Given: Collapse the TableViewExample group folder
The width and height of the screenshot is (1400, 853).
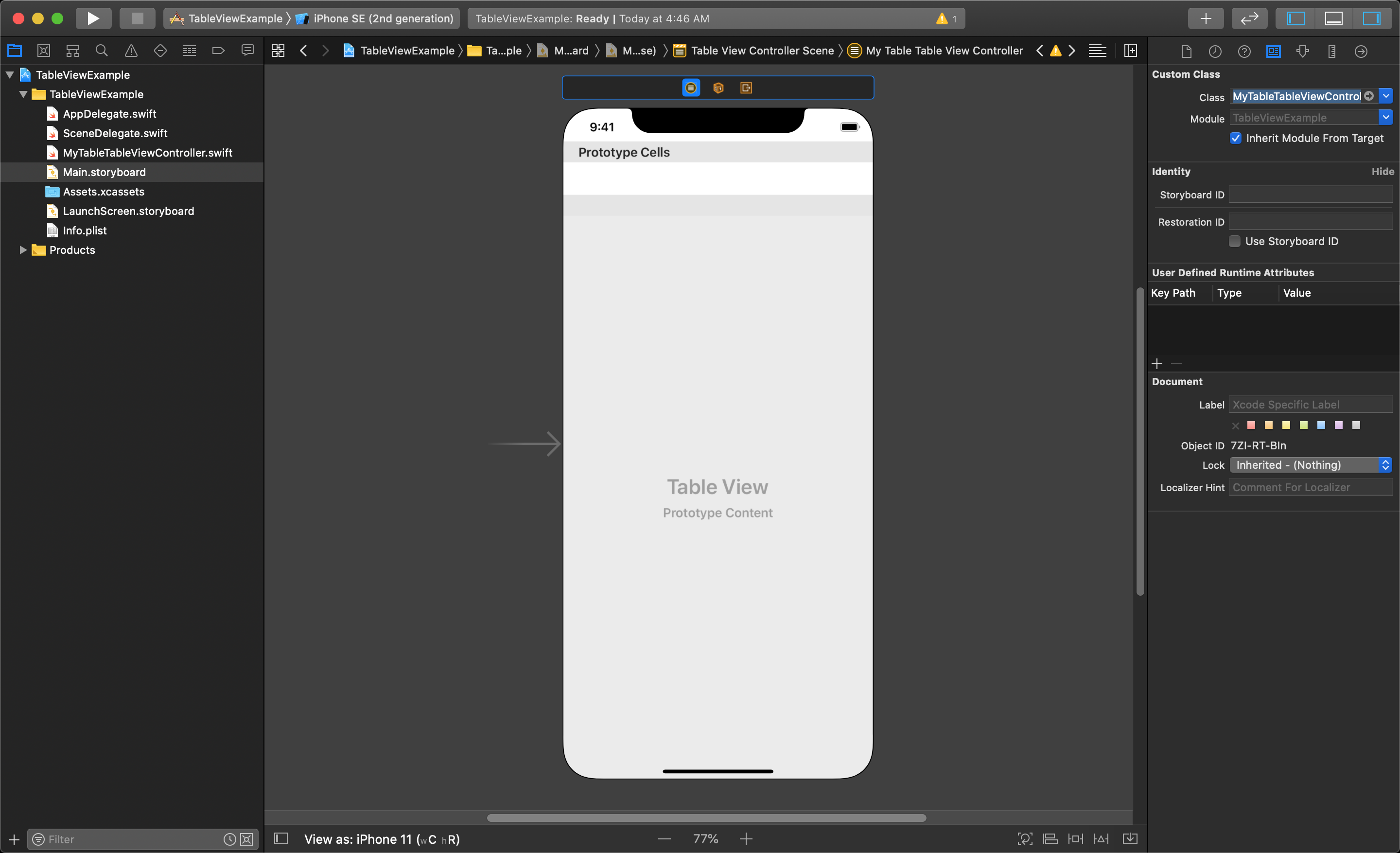Looking at the screenshot, I should 23,94.
